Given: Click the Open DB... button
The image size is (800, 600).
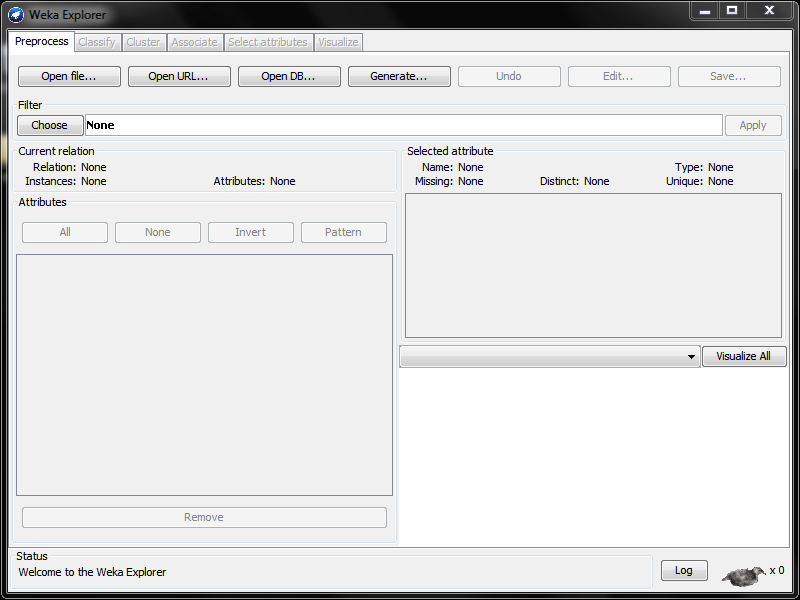Looking at the screenshot, I should tap(289, 77).
